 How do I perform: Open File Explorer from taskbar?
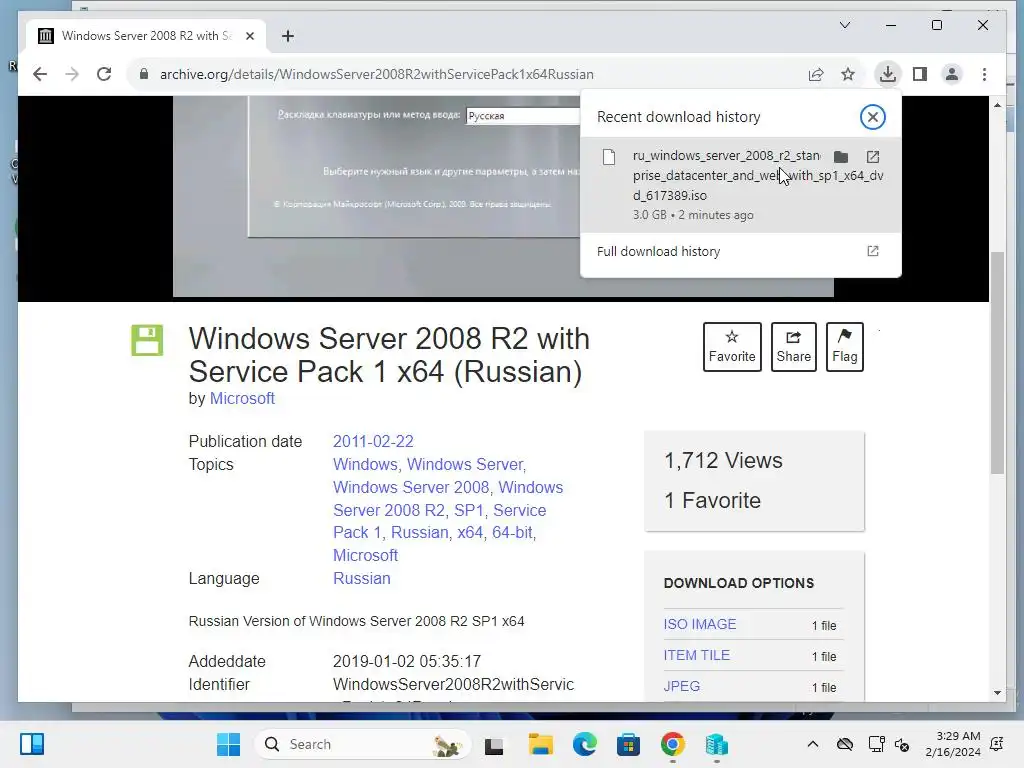[x=541, y=744]
